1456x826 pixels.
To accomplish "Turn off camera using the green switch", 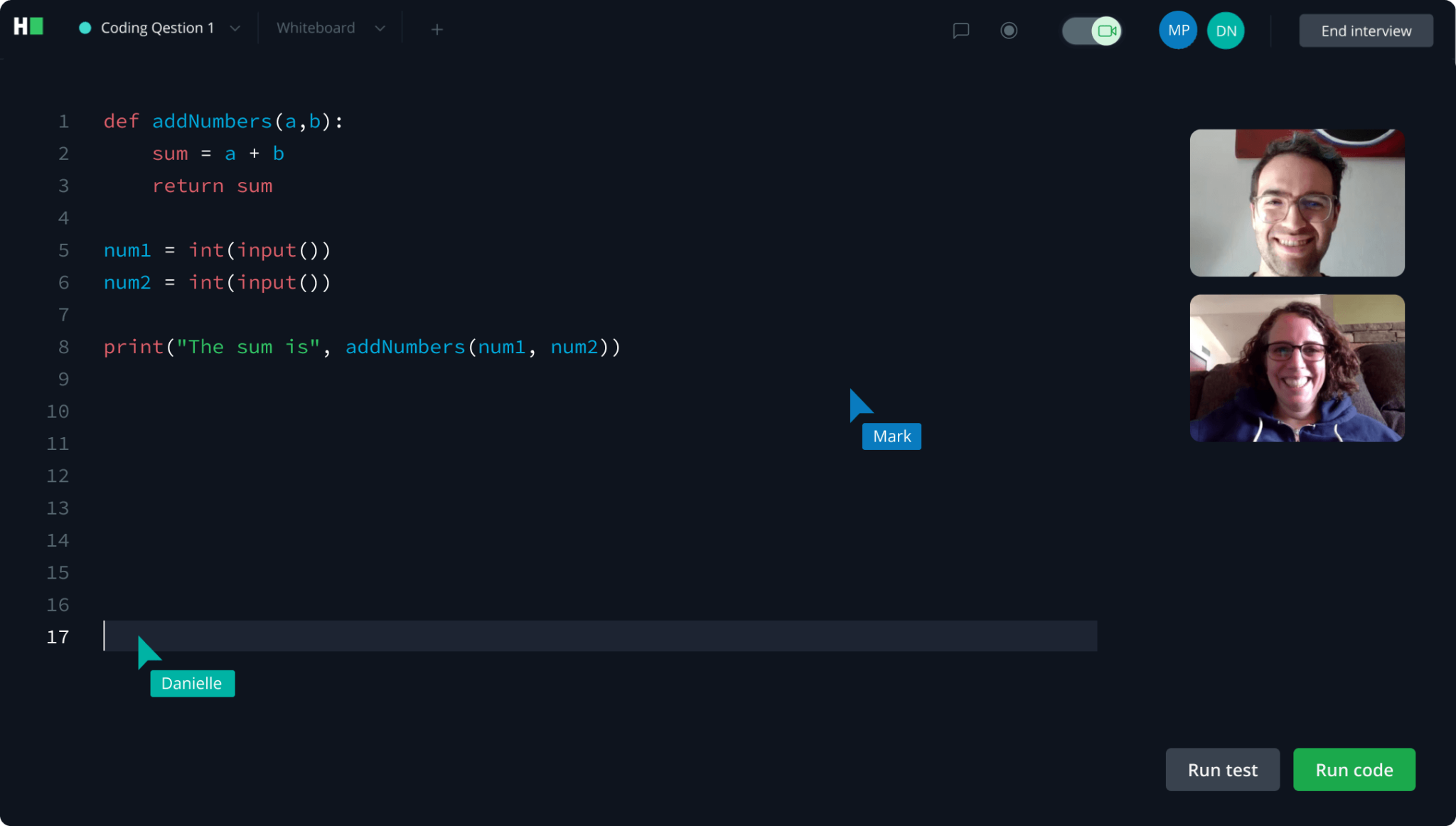I will click(x=1091, y=30).
